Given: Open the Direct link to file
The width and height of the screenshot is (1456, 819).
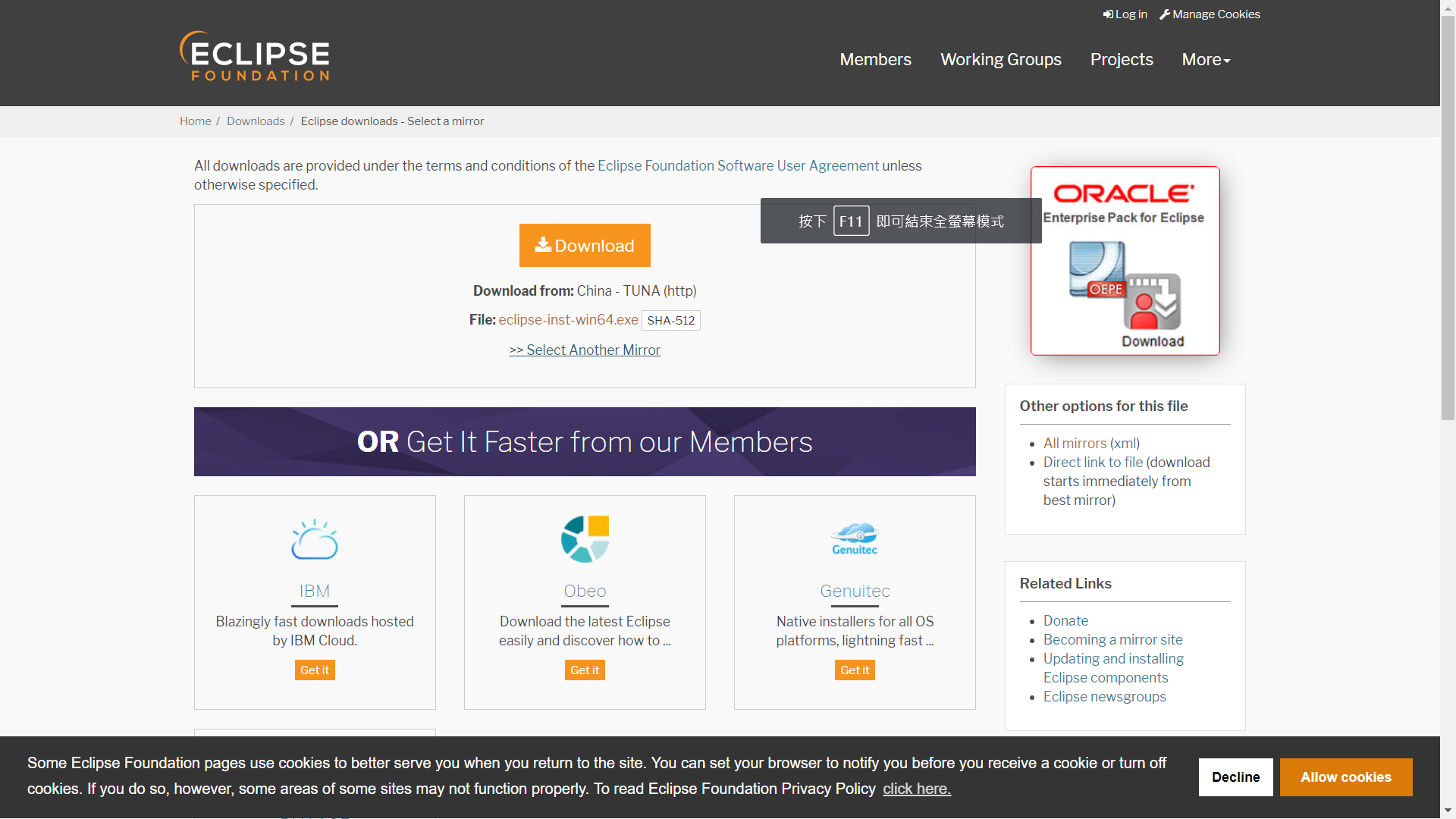Looking at the screenshot, I should click(x=1093, y=463).
